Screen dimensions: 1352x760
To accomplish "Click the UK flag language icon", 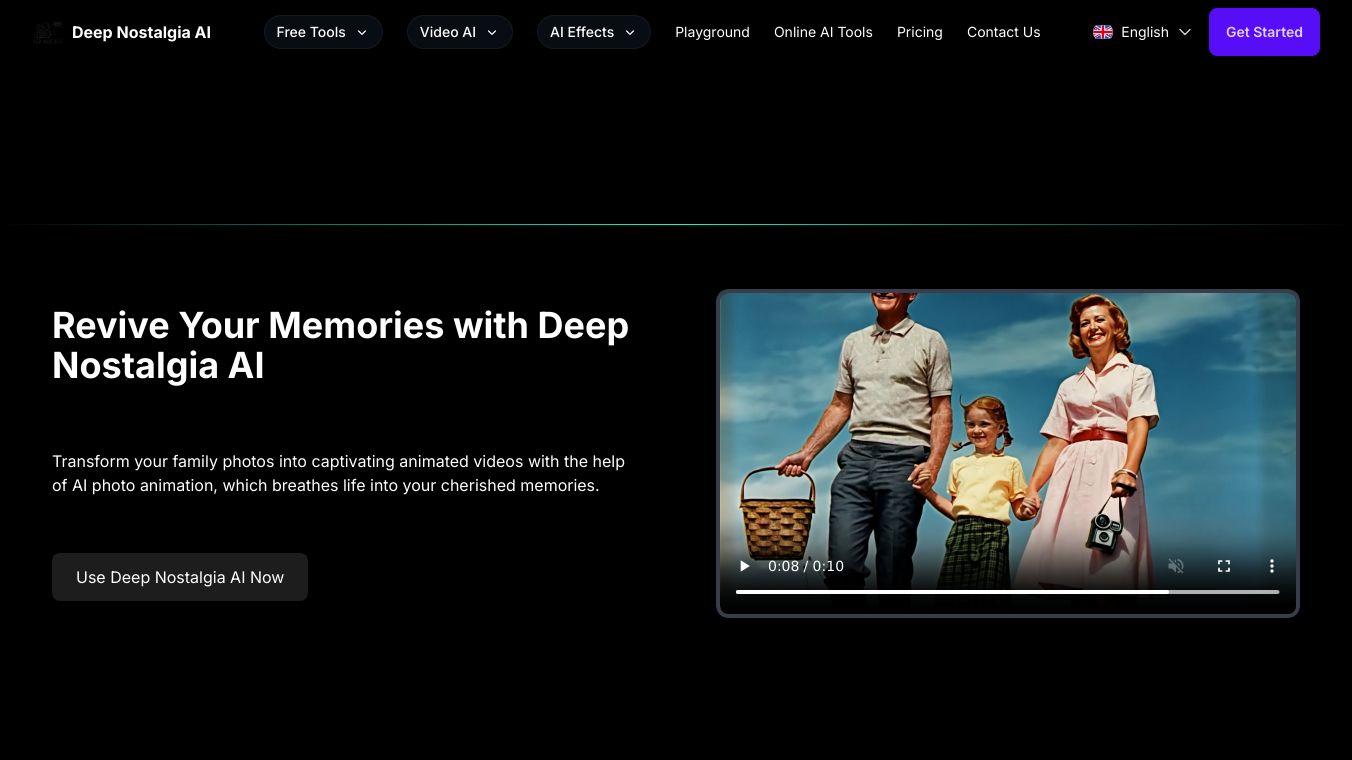I will pos(1103,32).
